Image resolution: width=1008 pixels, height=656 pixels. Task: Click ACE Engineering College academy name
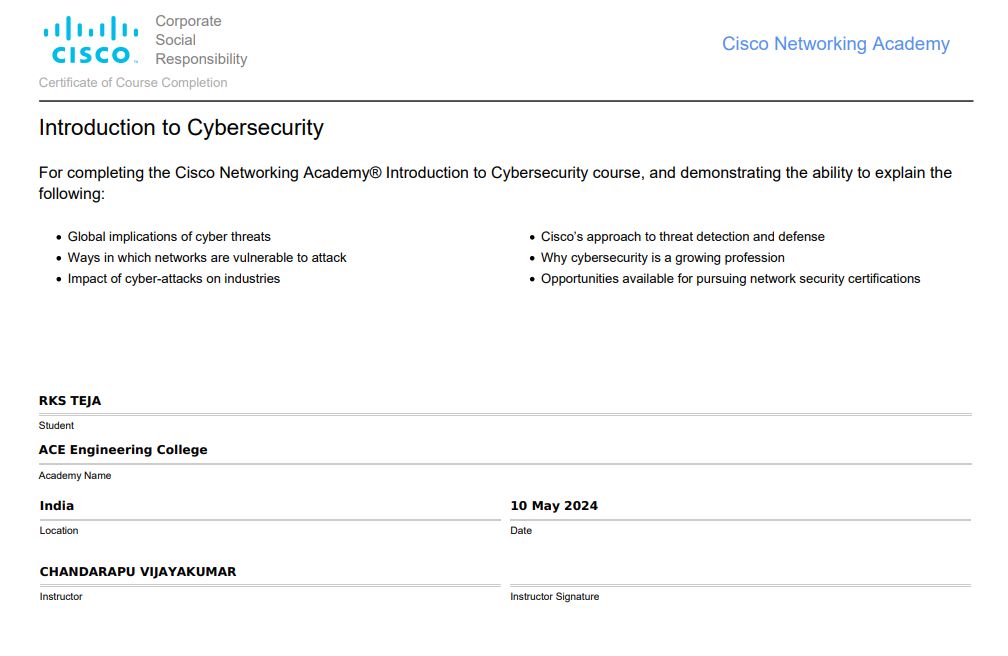tap(123, 450)
